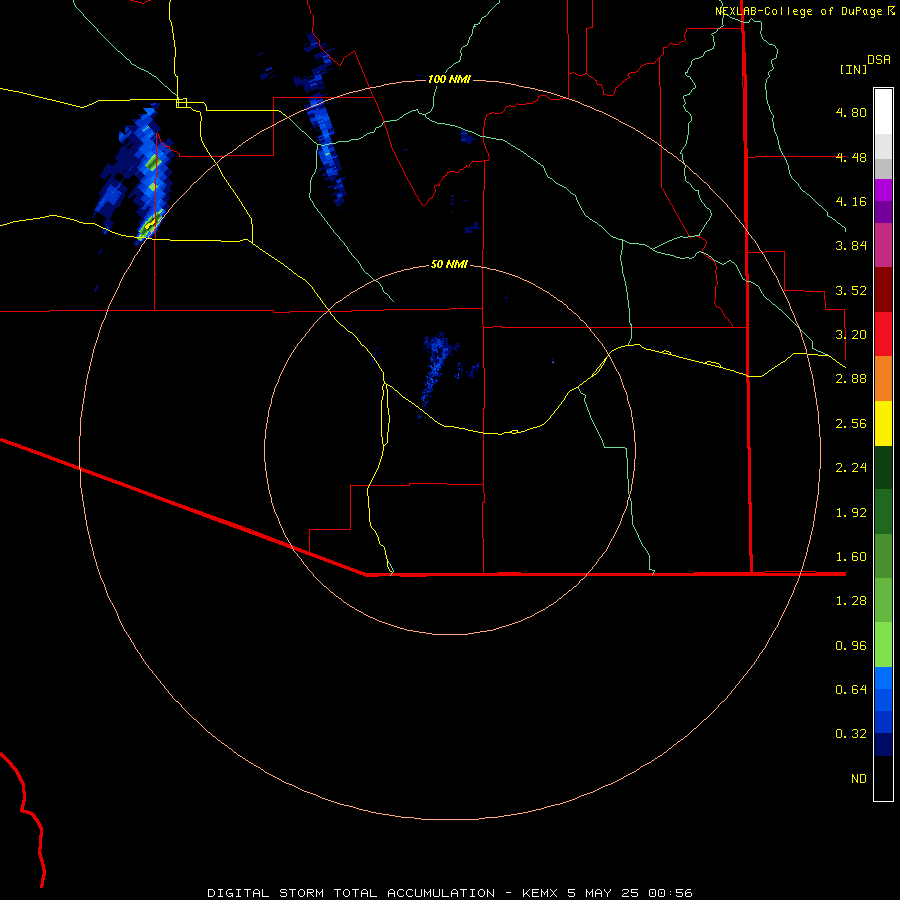This screenshot has height=900, width=900.
Task: Click the darkest green legend swatch
Action: tap(883, 468)
